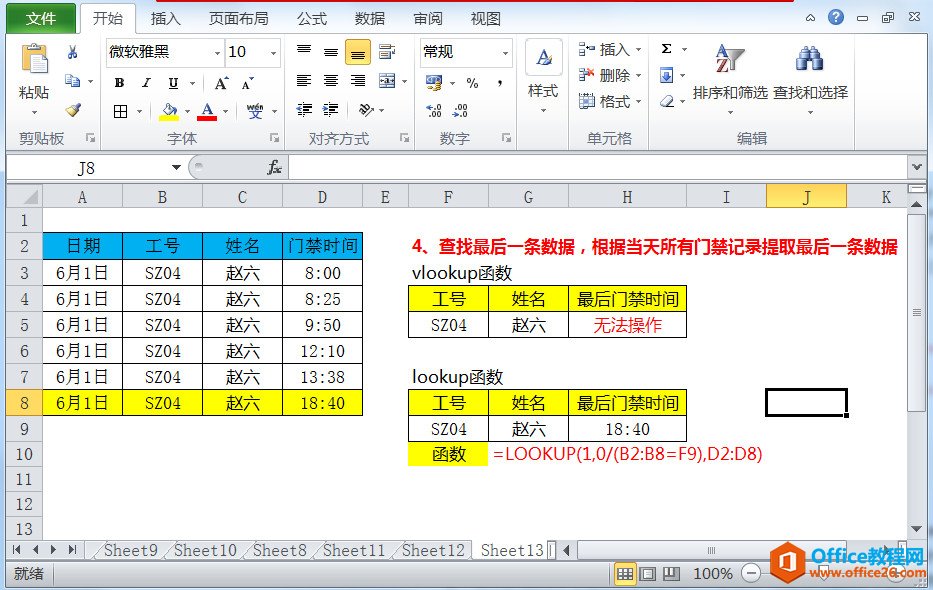The image size is (933, 590).
Task: Open the 文件 file tab
Action: pyautogui.click(x=41, y=18)
